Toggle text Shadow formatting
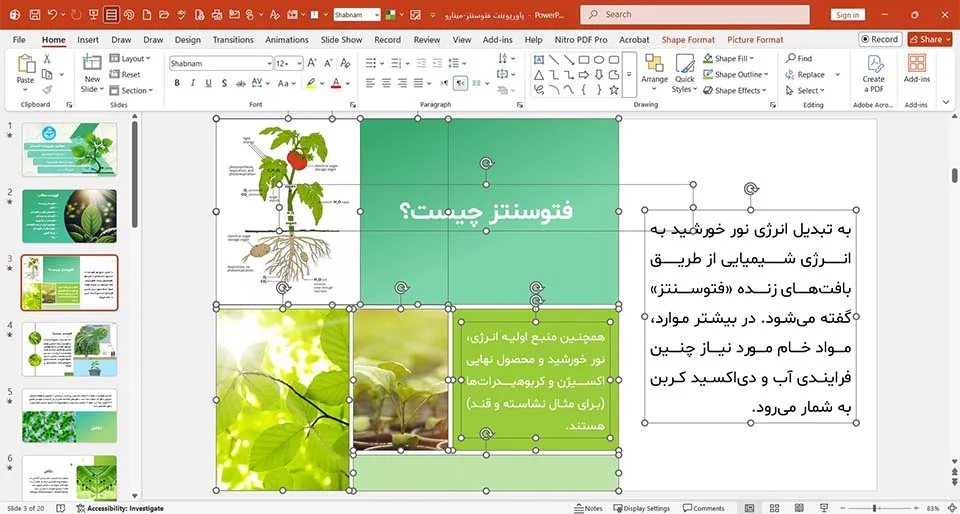Screen dimensions: 960x514 click(x=225, y=83)
